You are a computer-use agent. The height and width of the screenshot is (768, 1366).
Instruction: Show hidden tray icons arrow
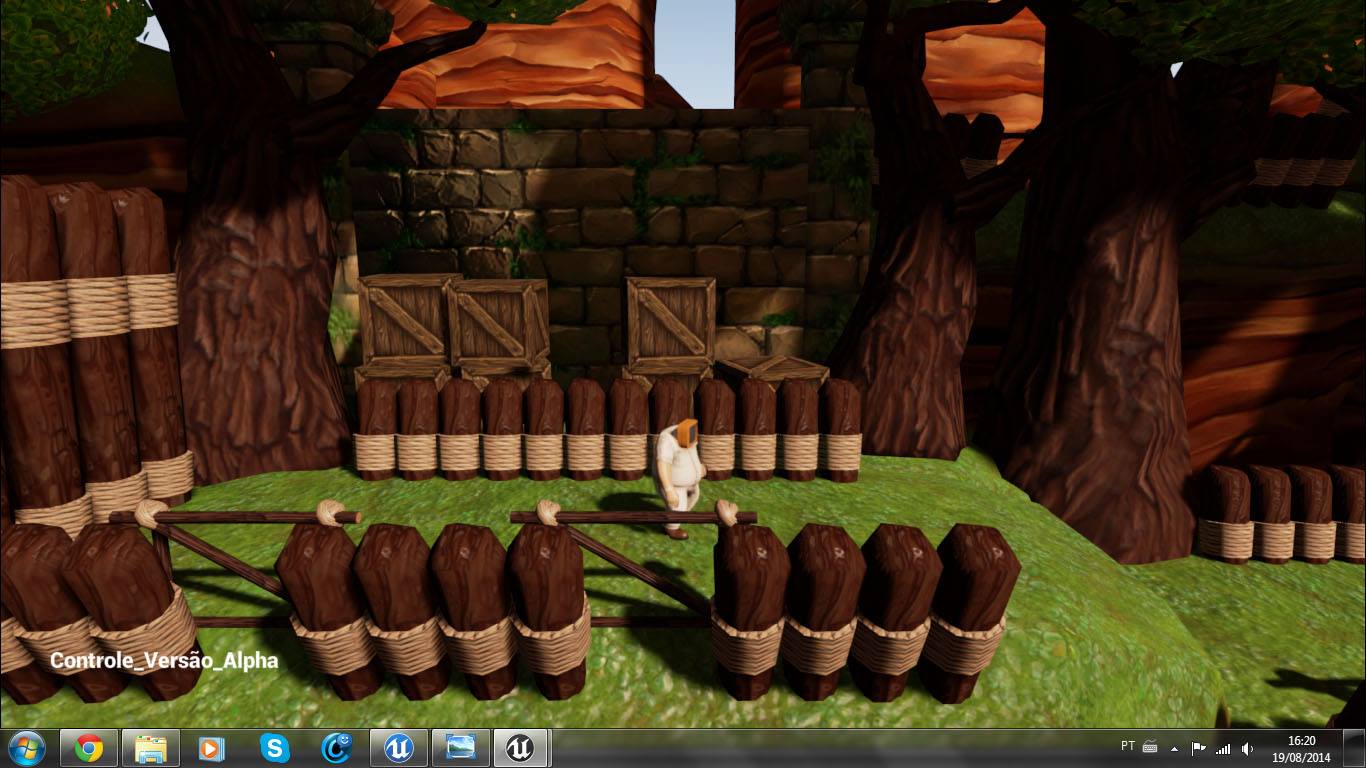(x=1173, y=748)
